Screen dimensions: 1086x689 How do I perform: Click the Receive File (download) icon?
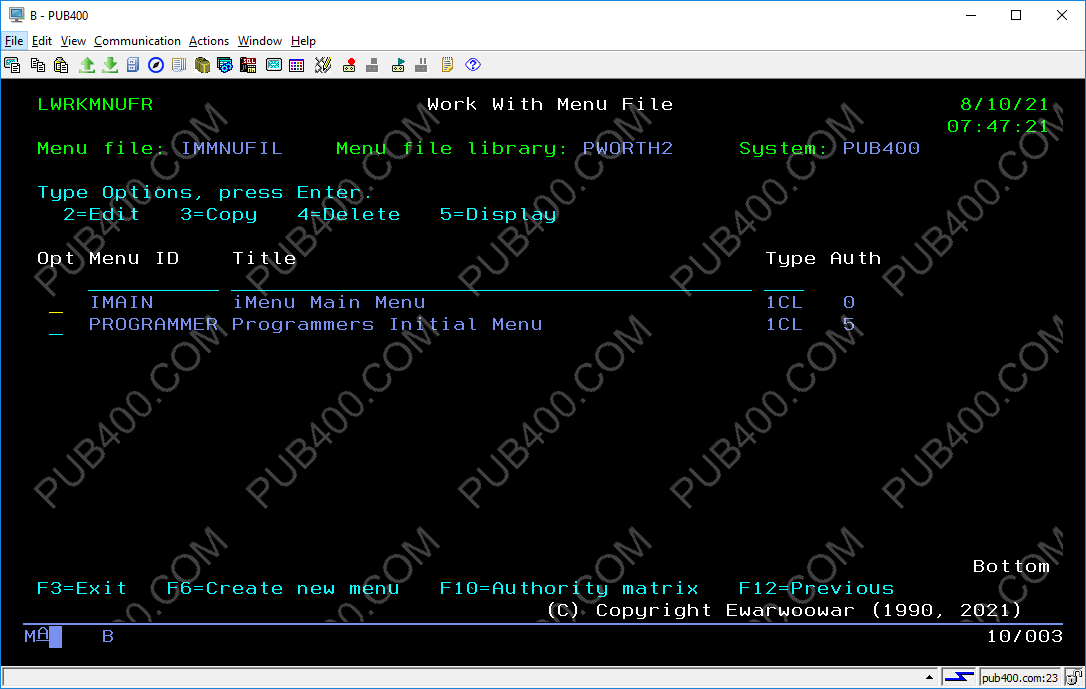click(110, 65)
